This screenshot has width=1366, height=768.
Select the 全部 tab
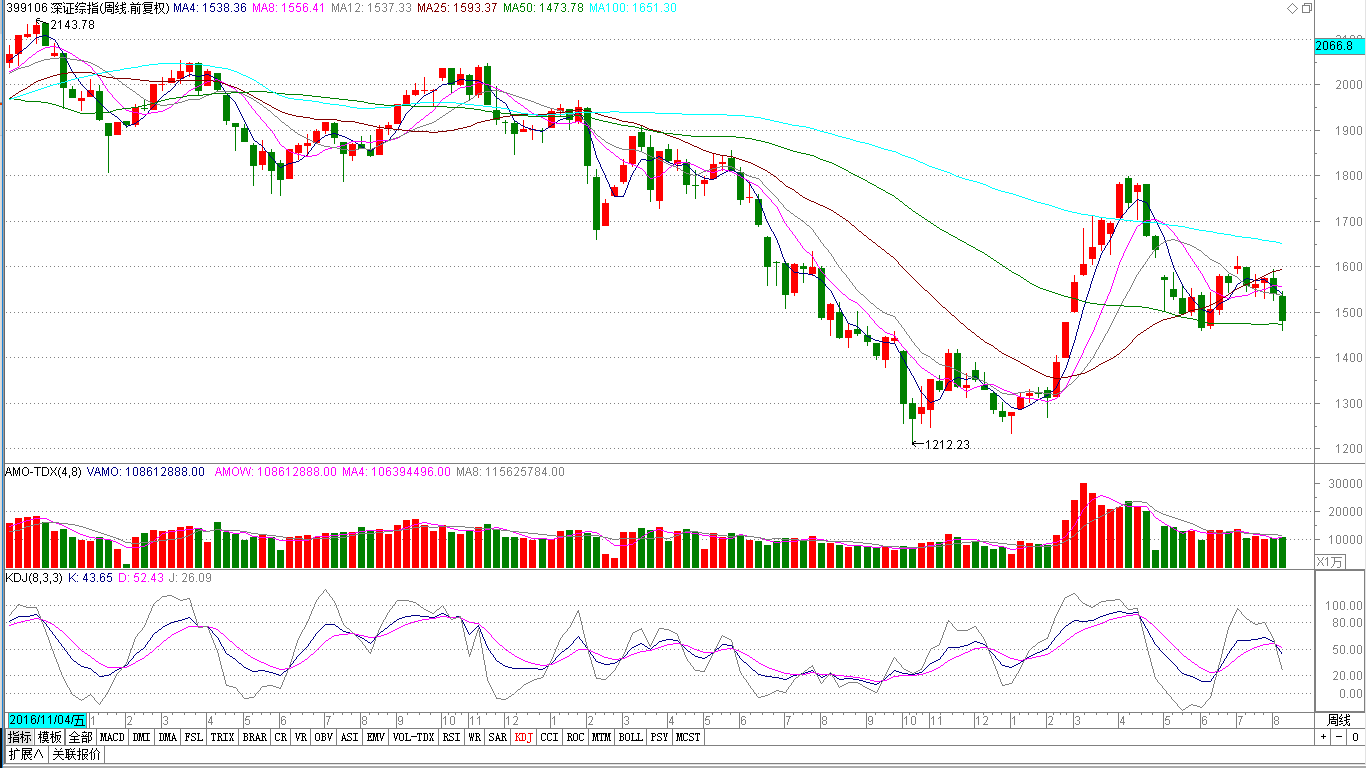tap(81, 737)
